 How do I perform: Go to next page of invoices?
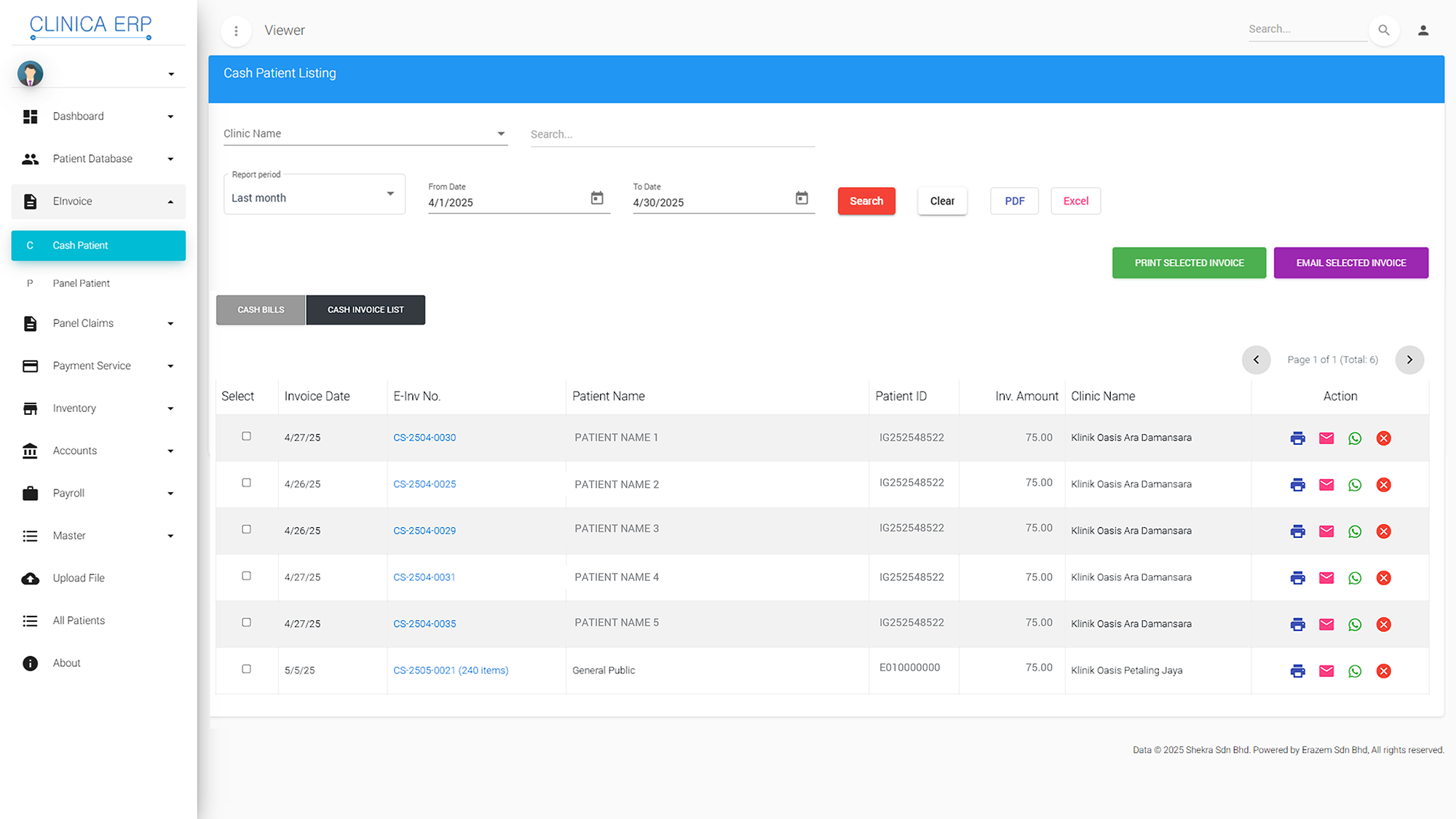click(x=1409, y=360)
